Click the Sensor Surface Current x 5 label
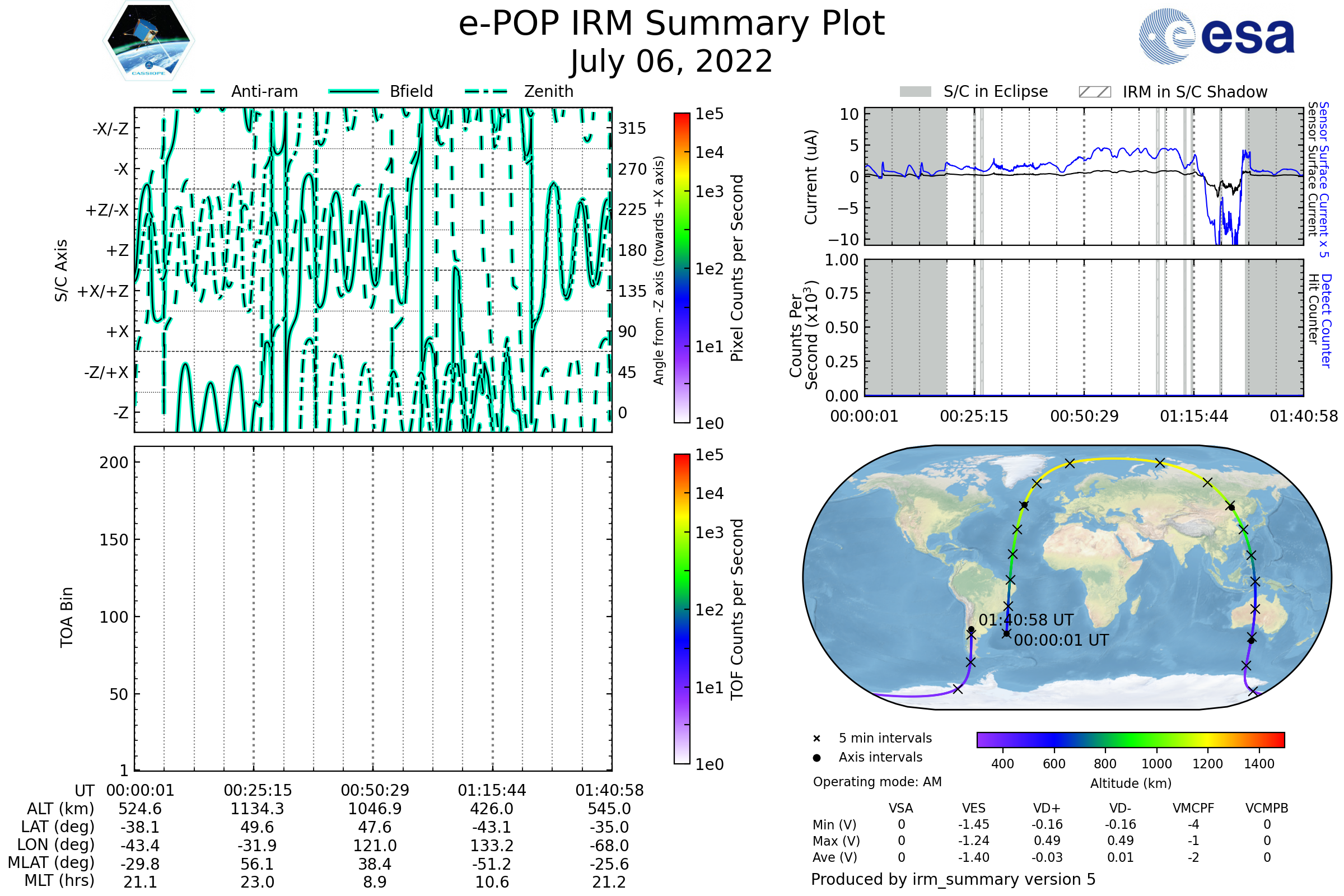The image size is (1344, 896). (x=1323, y=179)
